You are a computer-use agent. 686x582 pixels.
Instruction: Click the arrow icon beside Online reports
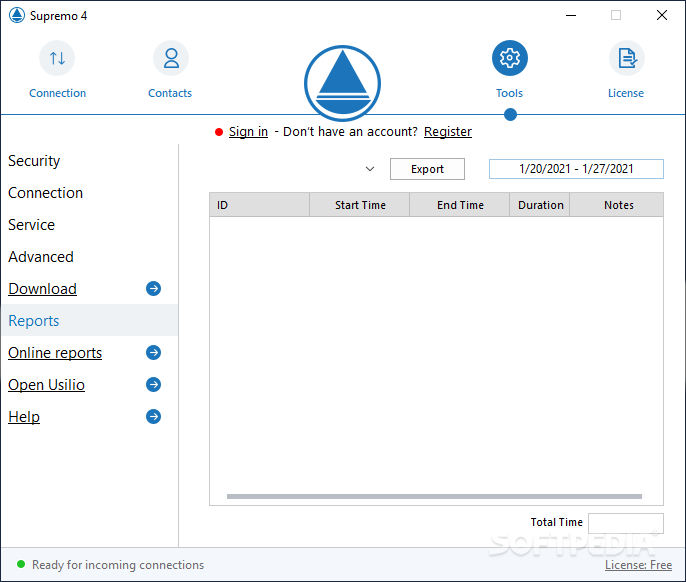pos(153,352)
